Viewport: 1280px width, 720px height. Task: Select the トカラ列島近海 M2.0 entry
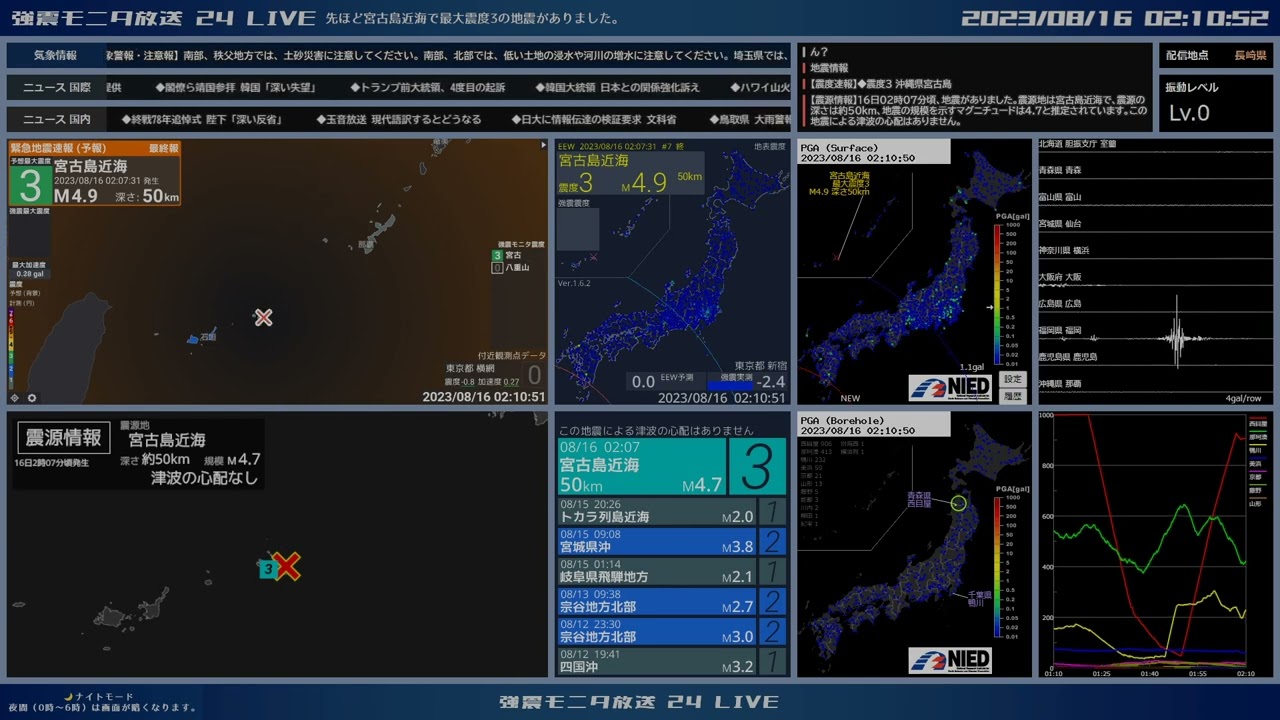point(672,511)
